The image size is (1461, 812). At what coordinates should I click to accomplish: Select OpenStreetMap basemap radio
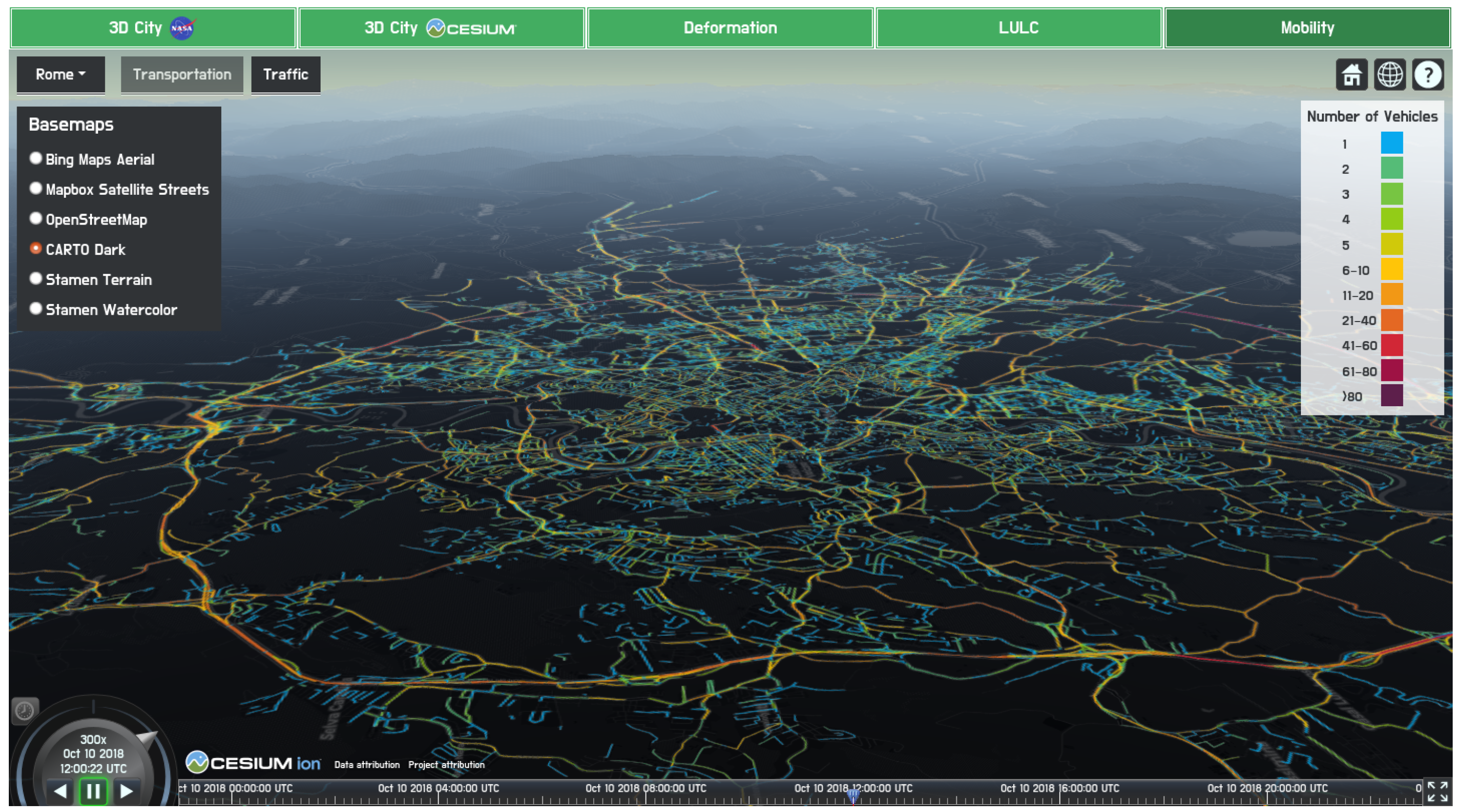pos(36,218)
